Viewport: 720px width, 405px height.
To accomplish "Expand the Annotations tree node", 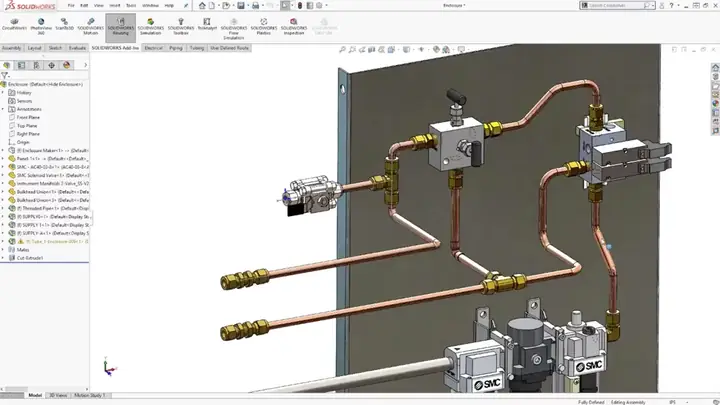I will 3,109.
